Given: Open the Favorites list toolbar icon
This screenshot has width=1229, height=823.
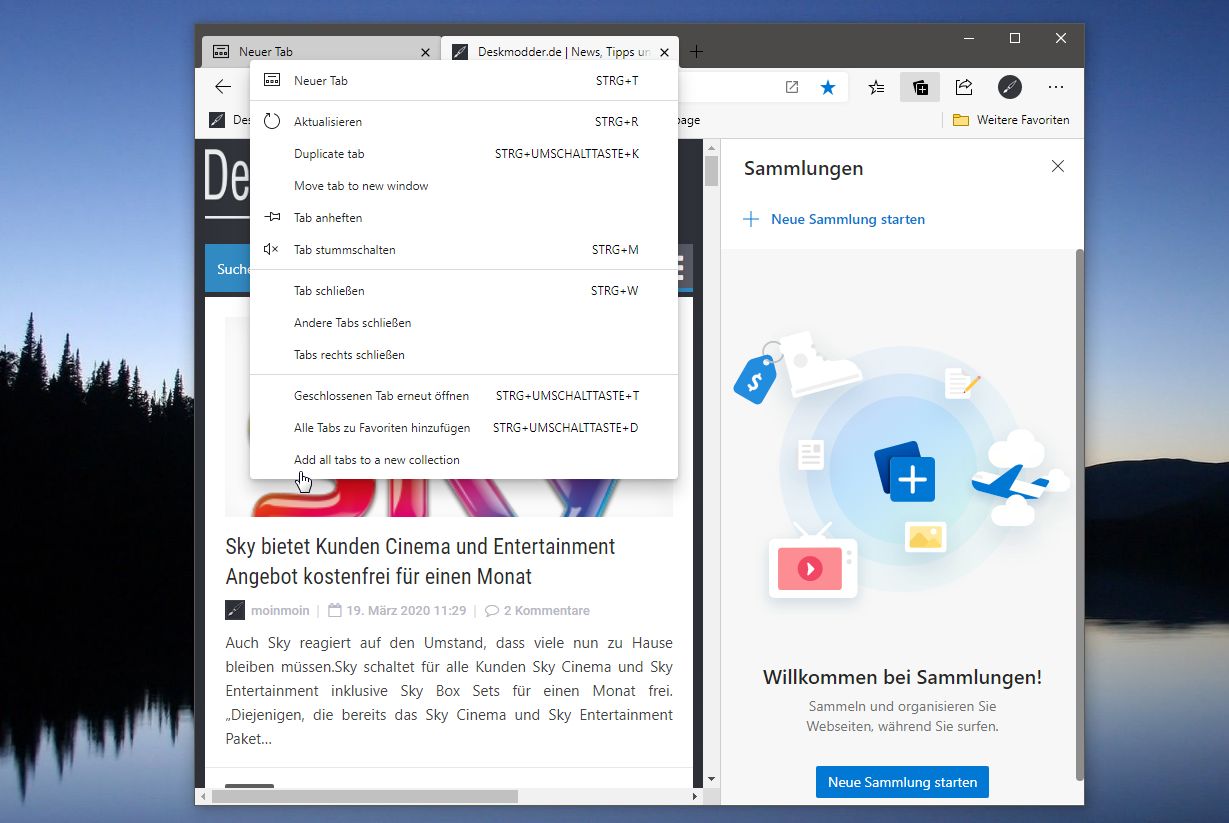Looking at the screenshot, I should pyautogui.click(x=876, y=87).
